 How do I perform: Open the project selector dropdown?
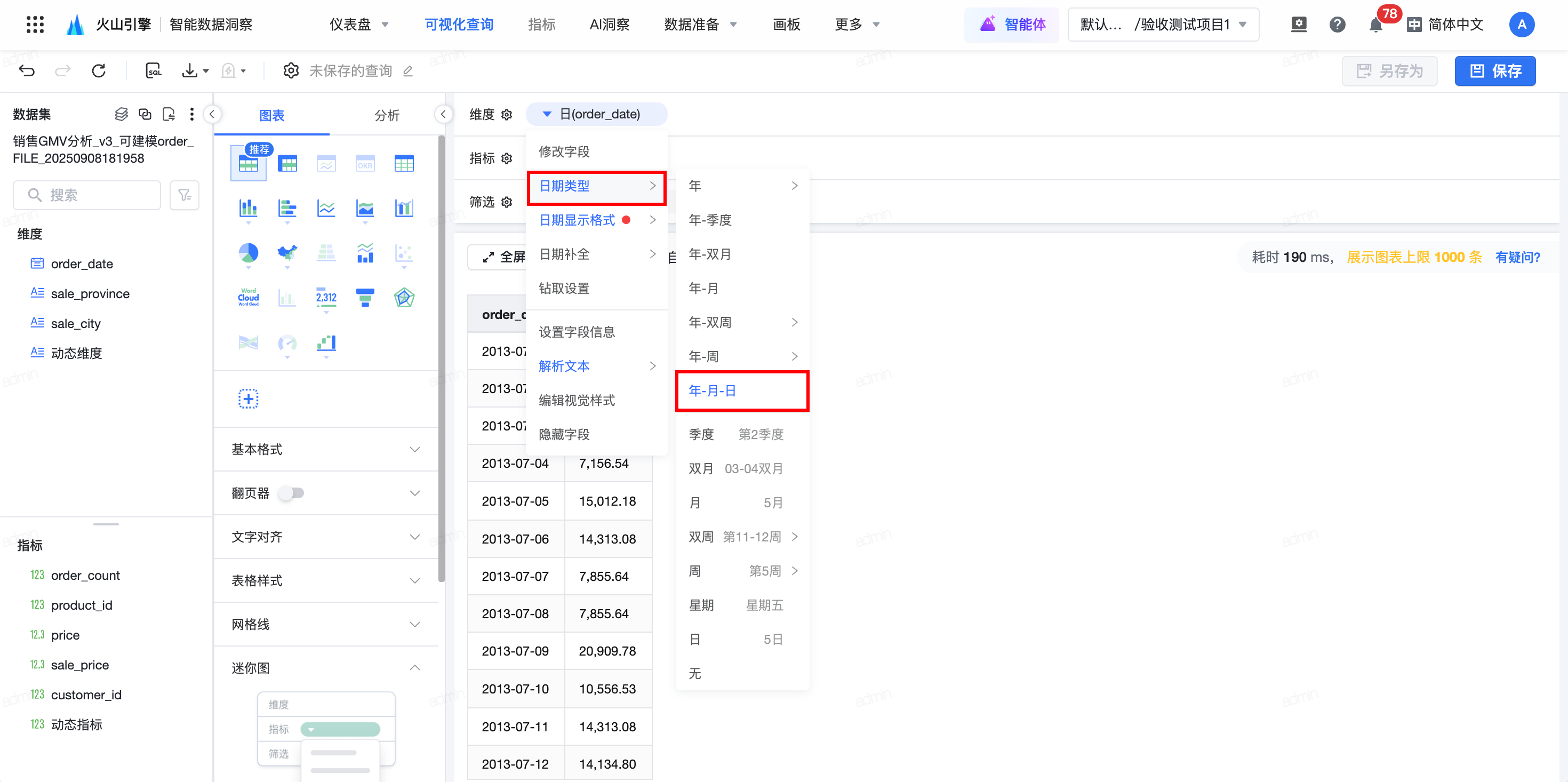pyautogui.click(x=1163, y=25)
